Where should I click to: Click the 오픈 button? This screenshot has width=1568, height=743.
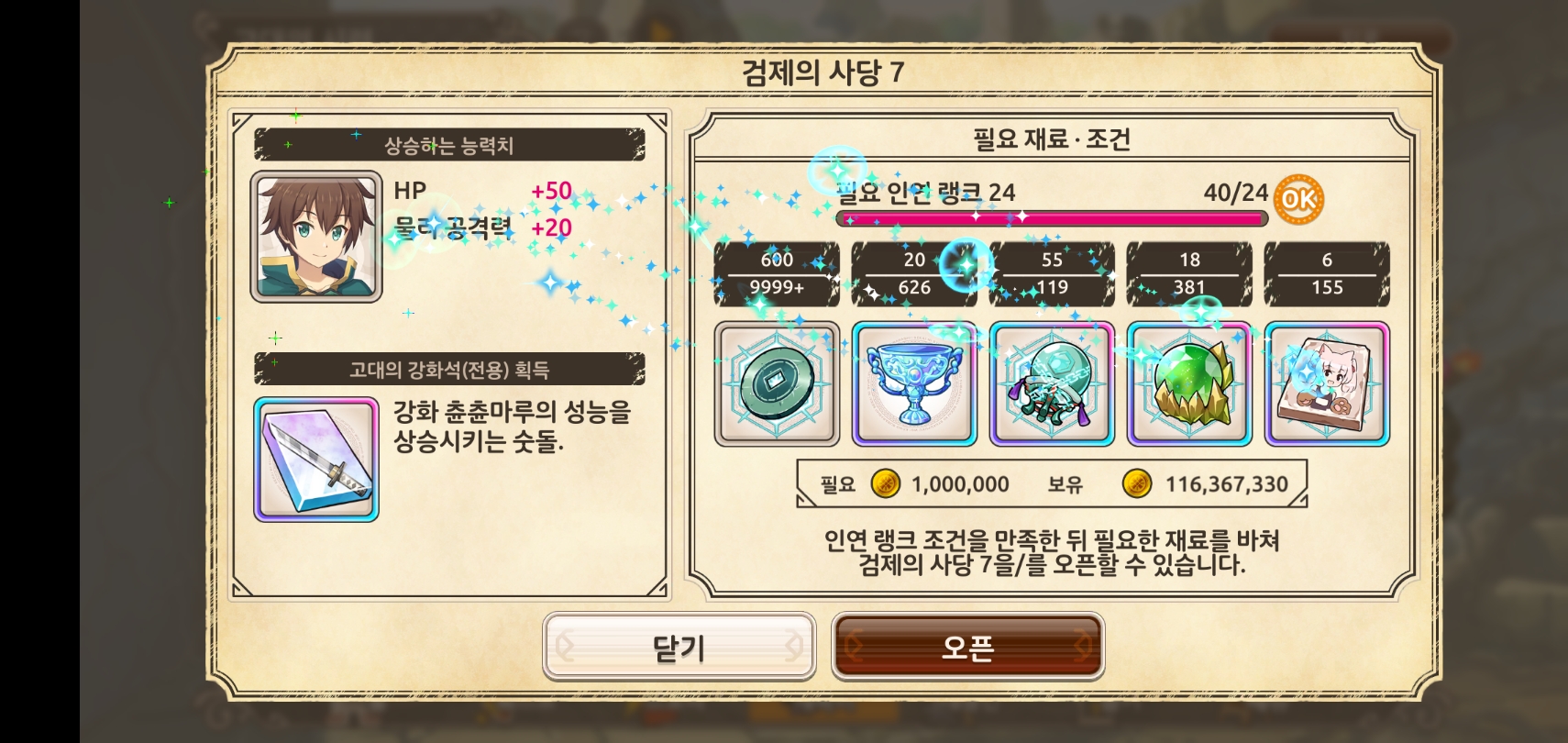(967, 647)
